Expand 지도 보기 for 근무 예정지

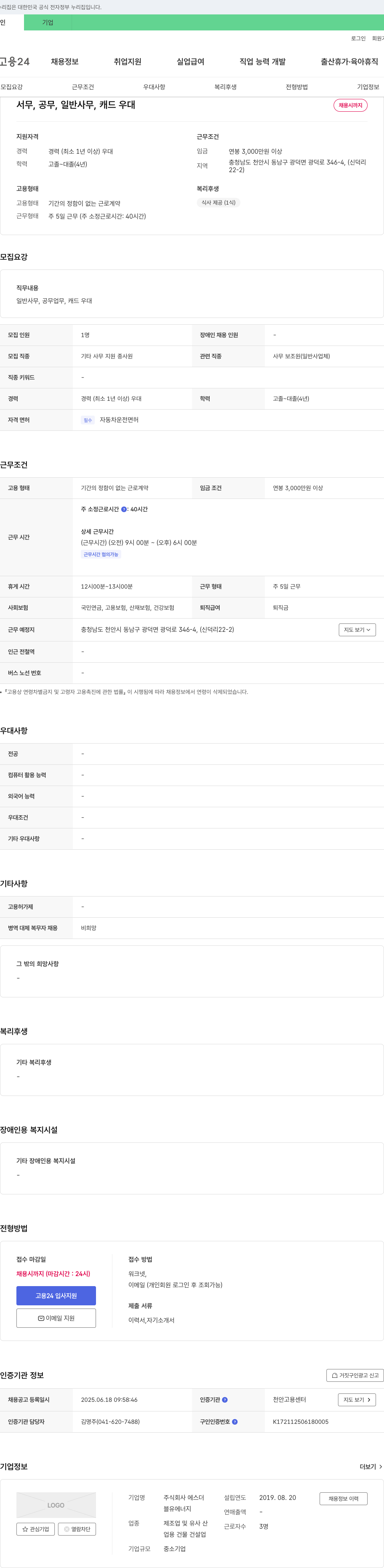[357, 630]
